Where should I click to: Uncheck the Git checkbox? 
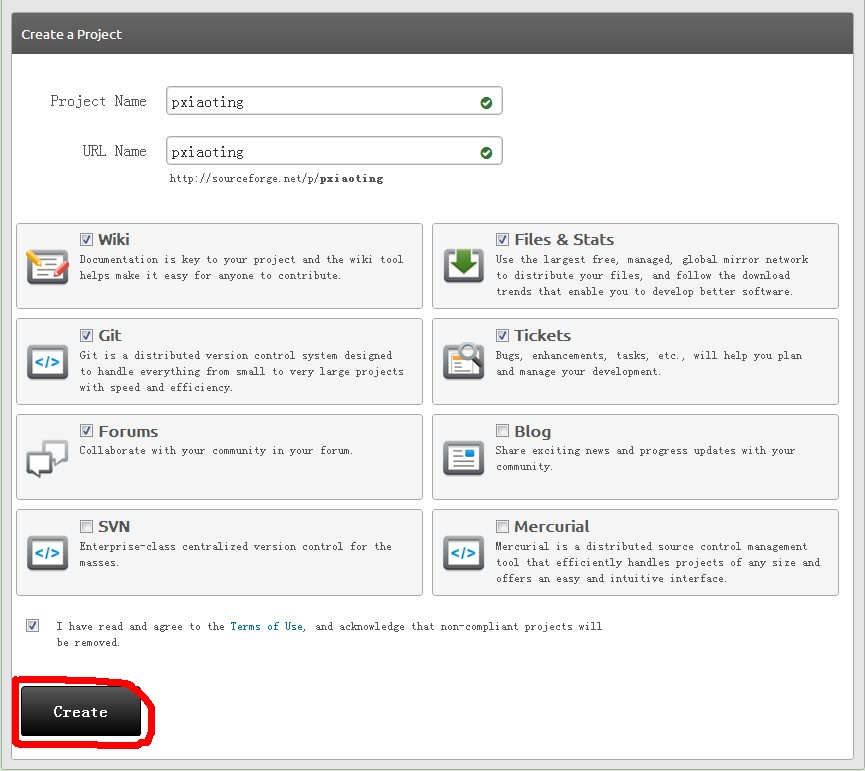86,335
